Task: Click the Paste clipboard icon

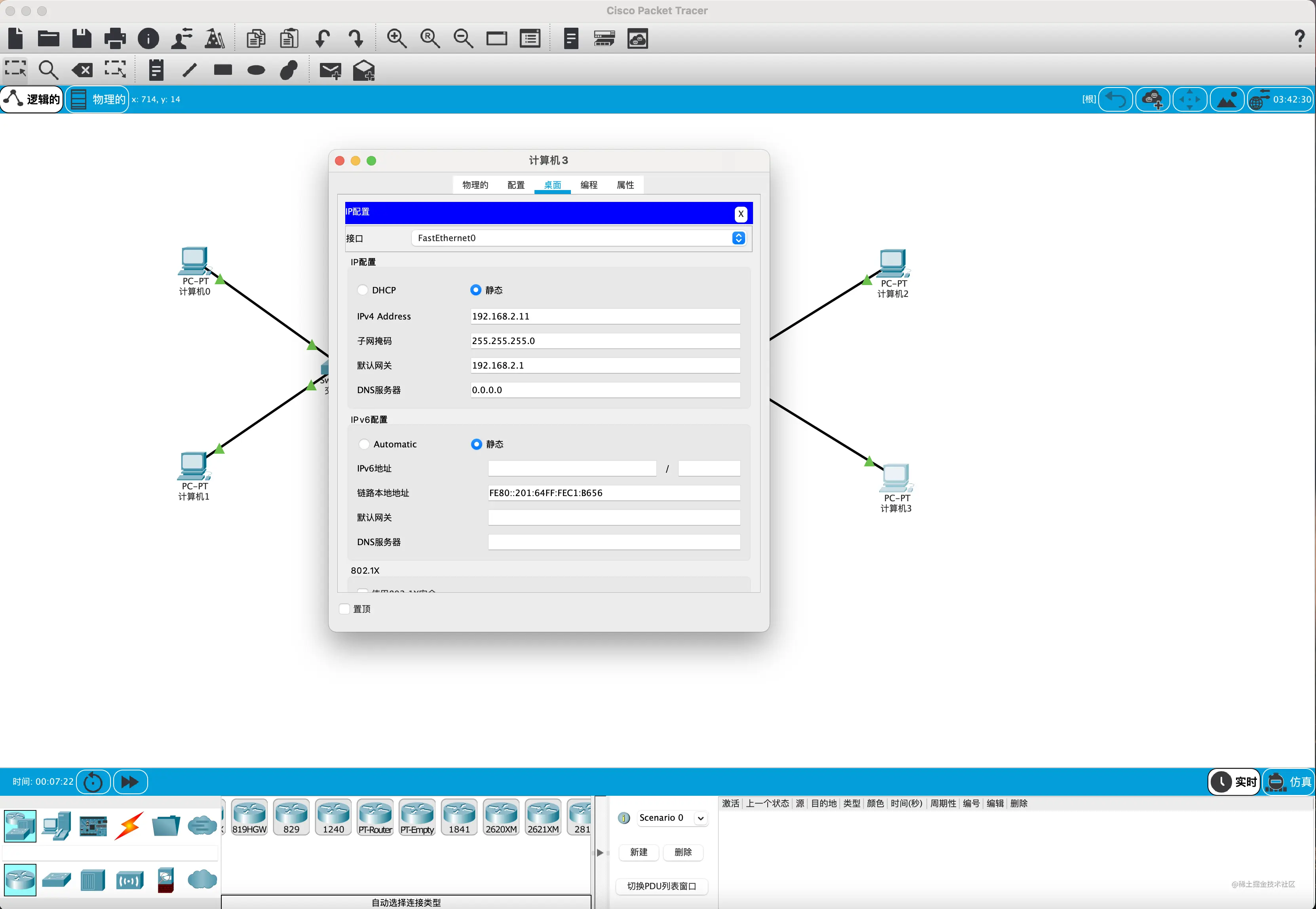Action: click(289, 38)
